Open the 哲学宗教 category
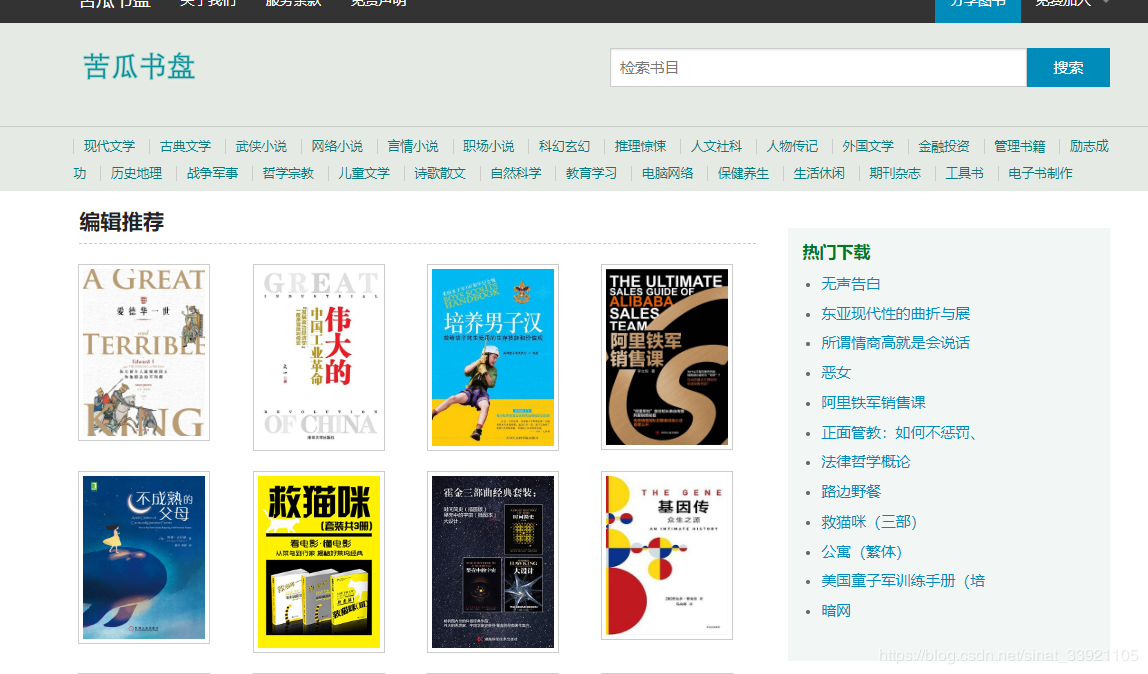Screen dimensions: 1148x674 click(288, 173)
